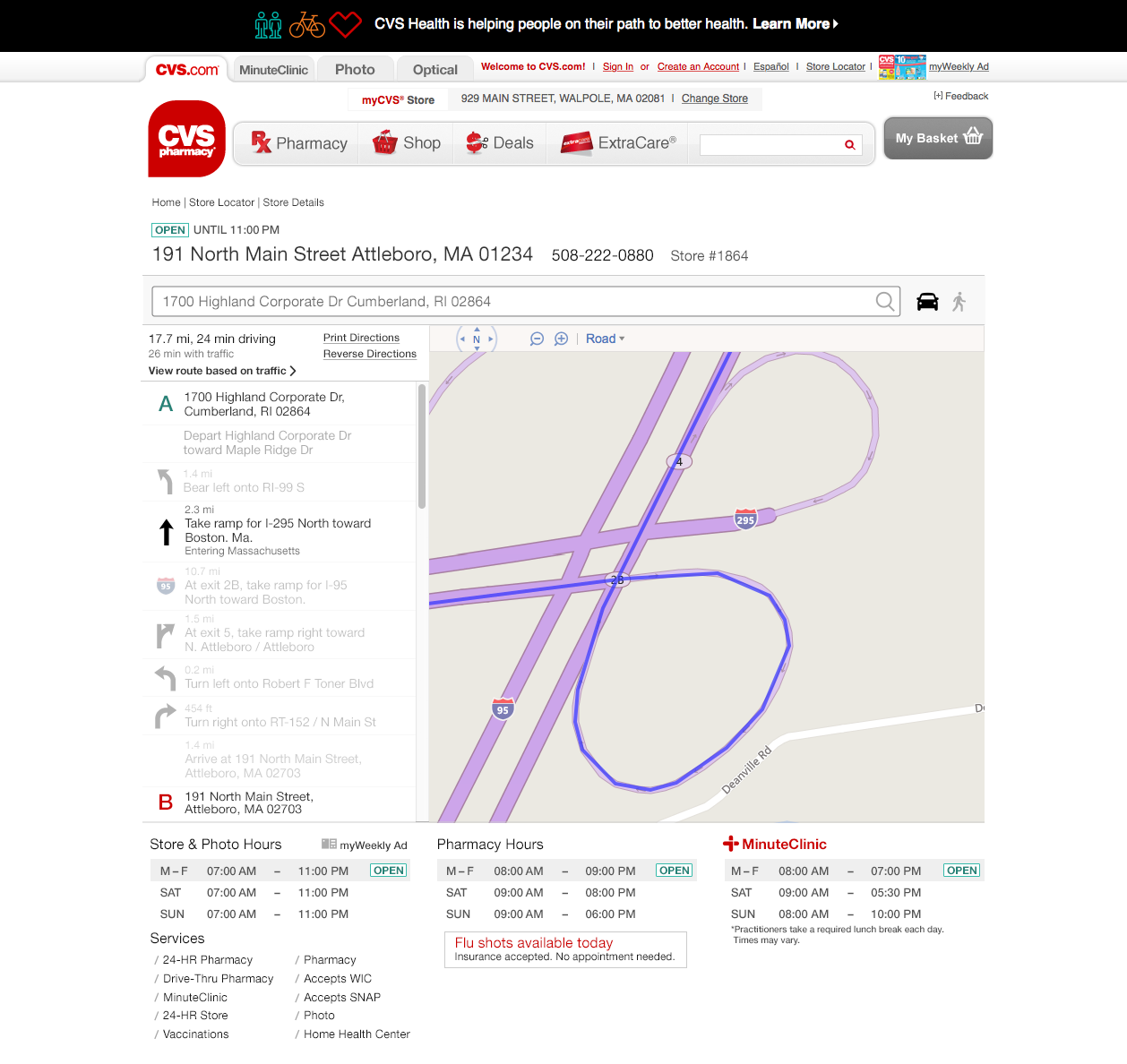This screenshot has width=1127, height=1064.
Task: Click start point A marker in directions
Action: click(166, 404)
